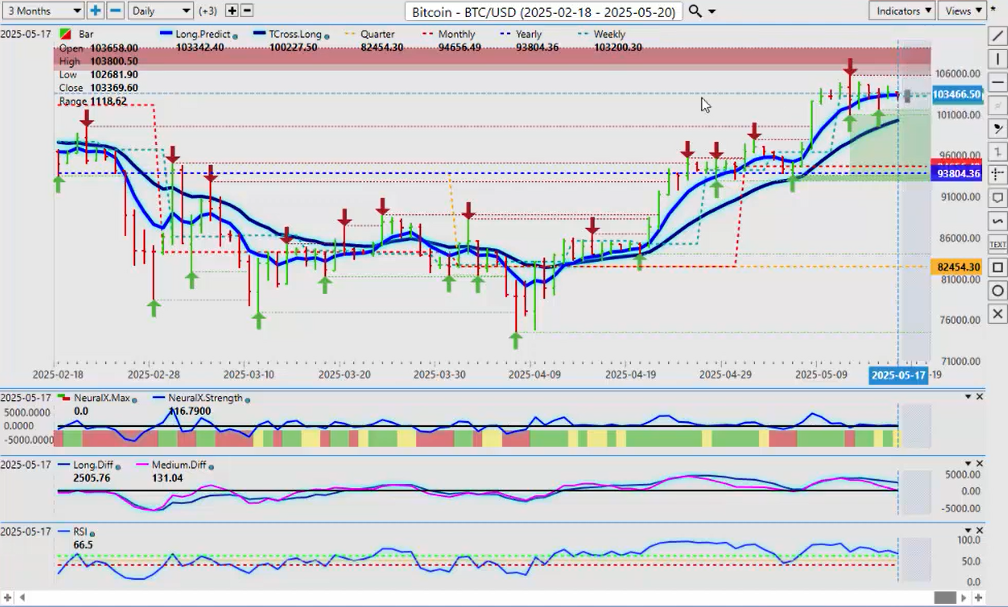Click the Bar chart type legend icon
This screenshot has height=607, width=1008.
click(65, 34)
